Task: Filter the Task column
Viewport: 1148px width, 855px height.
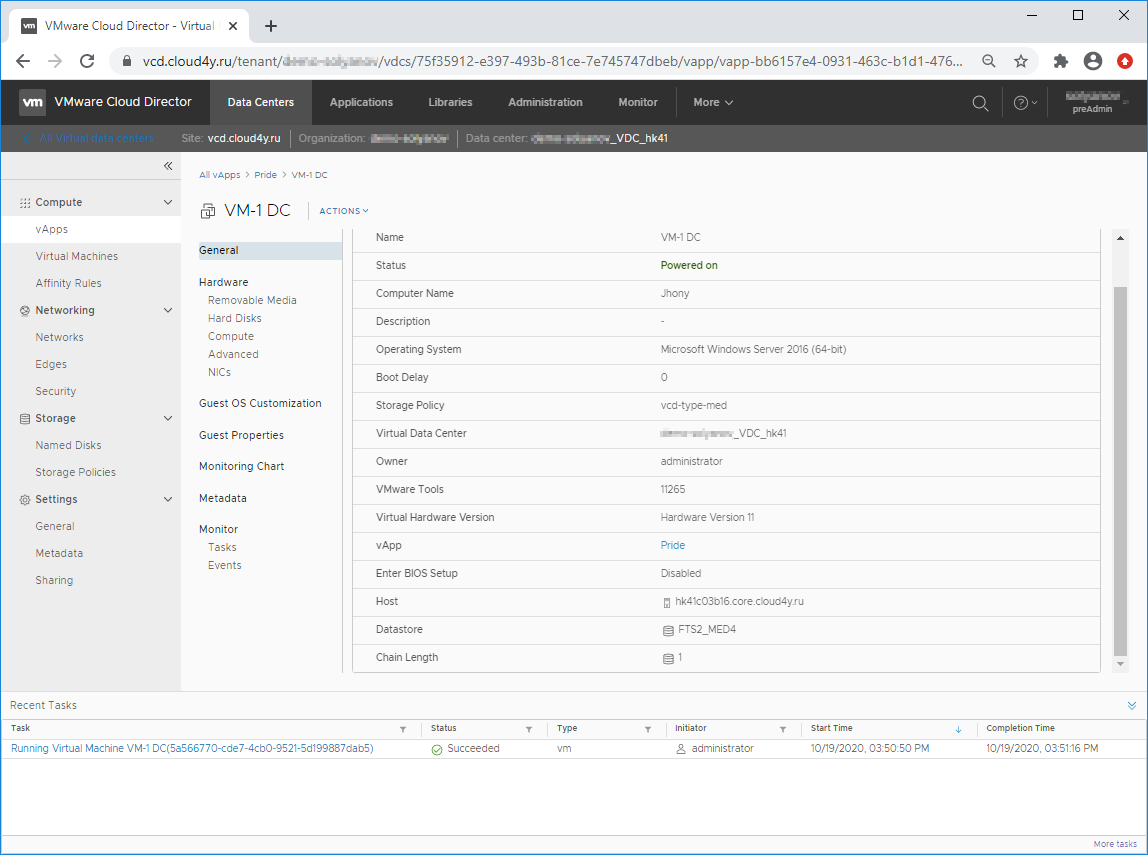Action: click(x=403, y=729)
